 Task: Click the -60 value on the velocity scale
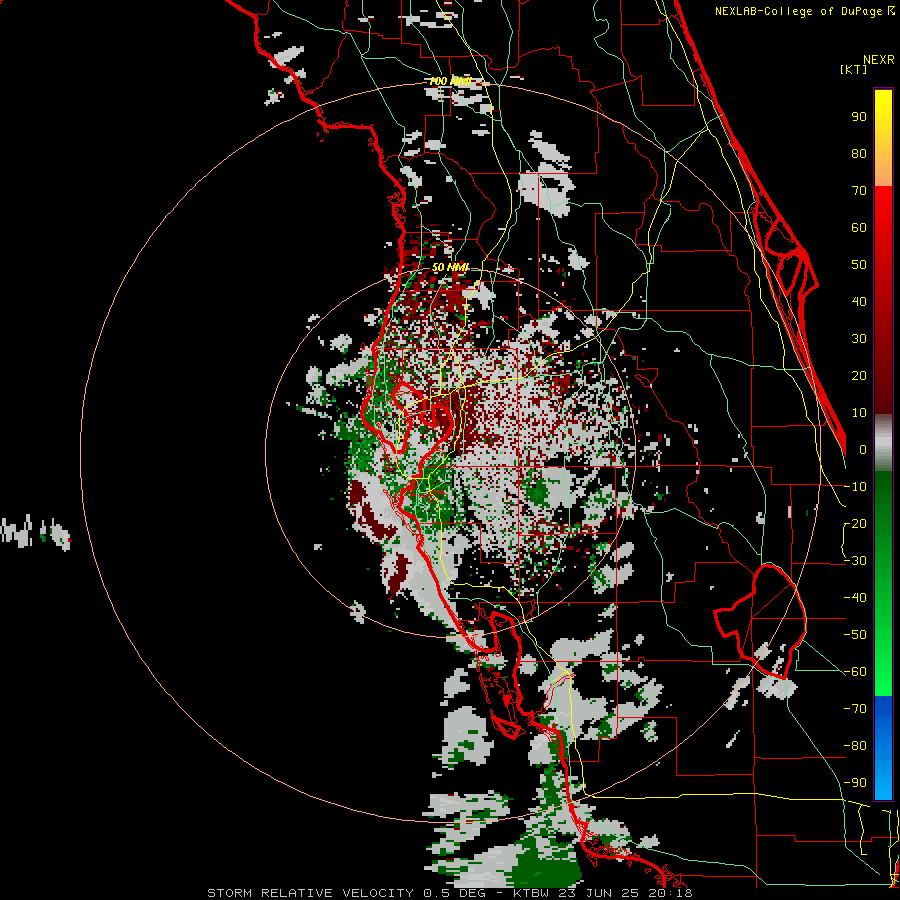tap(855, 672)
